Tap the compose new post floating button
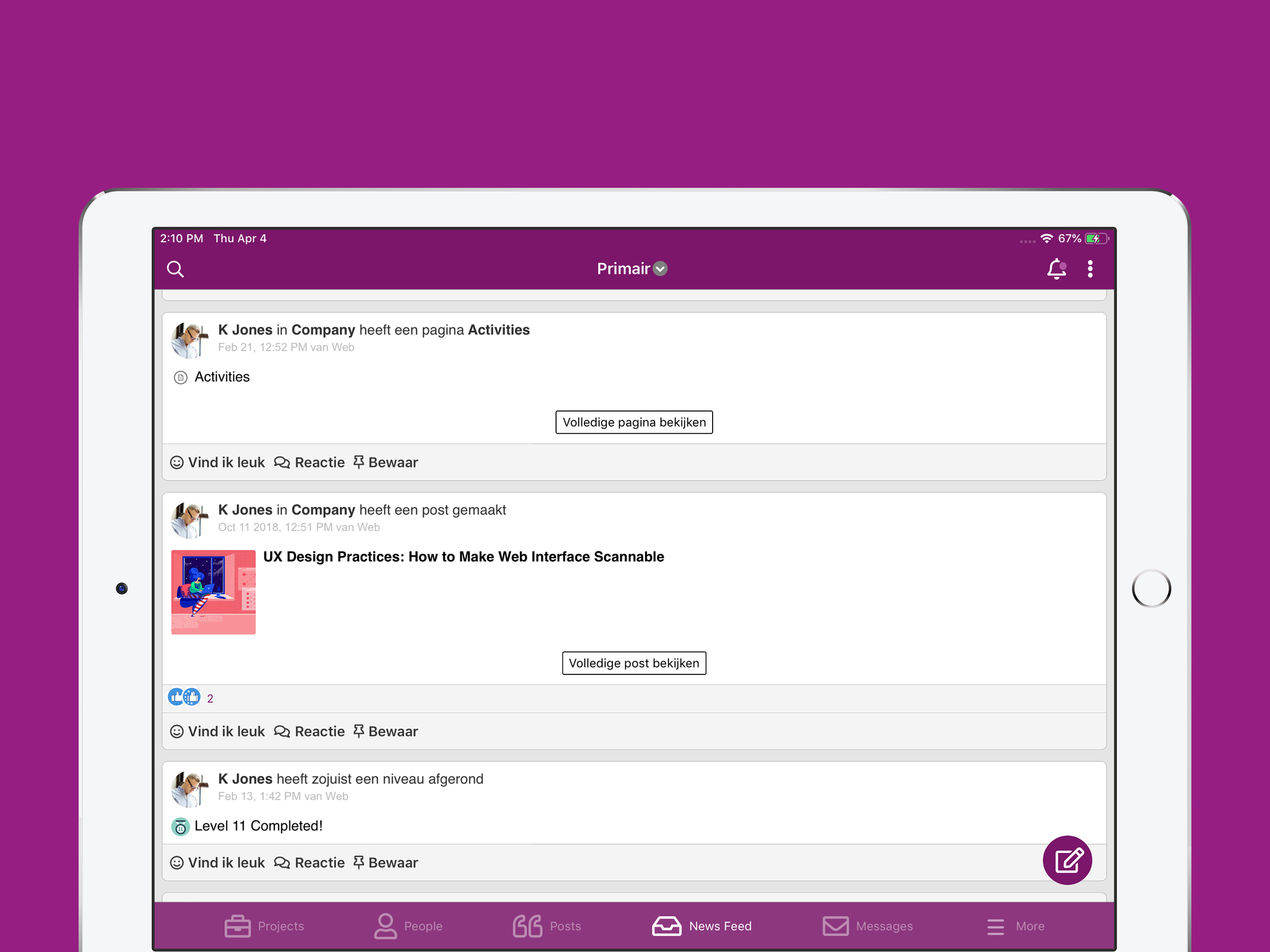The image size is (1270, 952). [x=1067, y=859]
